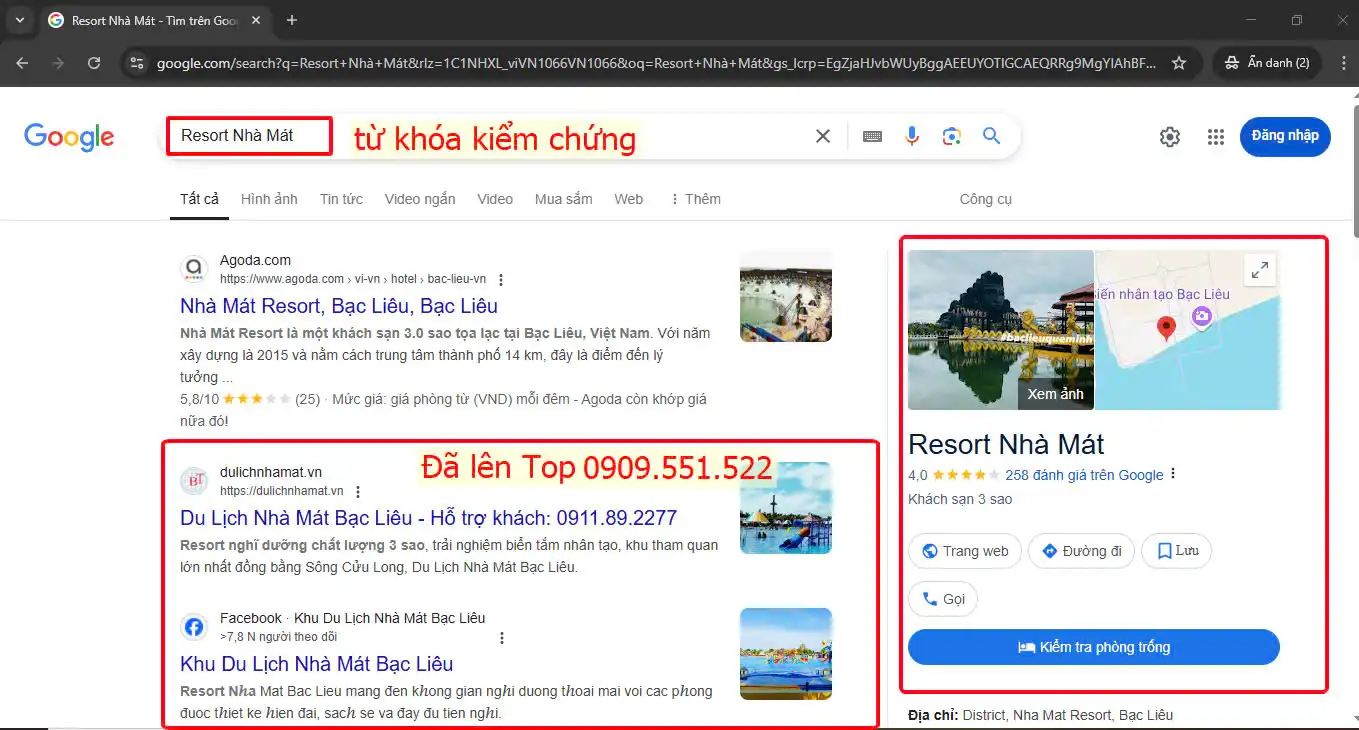Open the Khu Du Lịch Nhà Mát Bạc Liêu link
Viewport: 1359px width, 730px height.
[317, 664]
